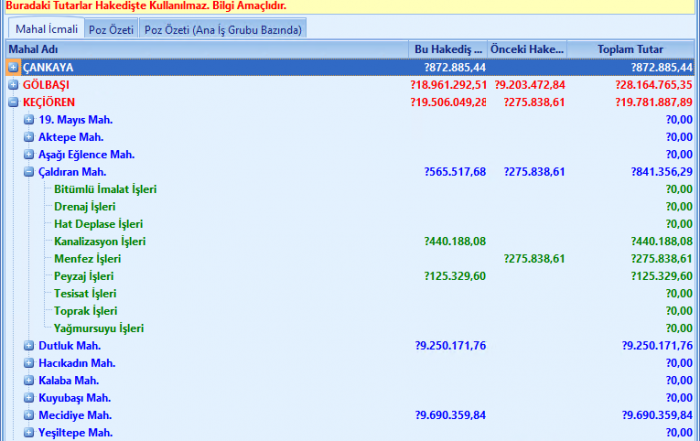Collapse the KEÇİÖREN node
700x441 pixels.
coord(13,102)
